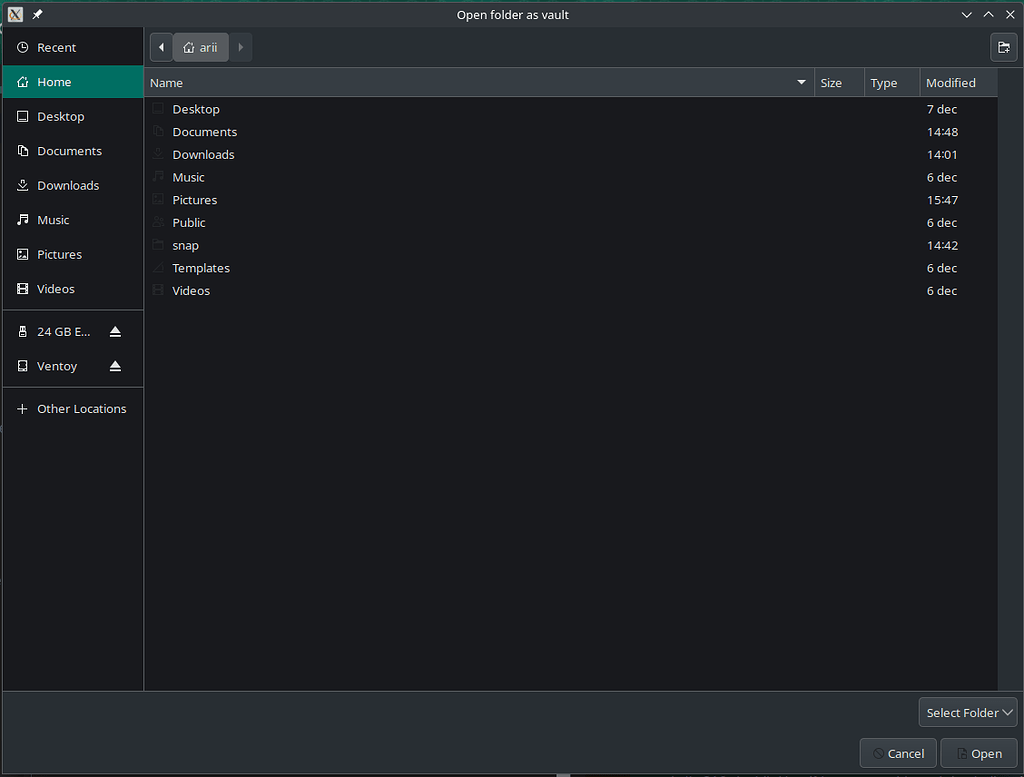The width and height of the screenshot is (1024, 777).
Task: Navigate forward with the right arrow
Action: point(240,47)
